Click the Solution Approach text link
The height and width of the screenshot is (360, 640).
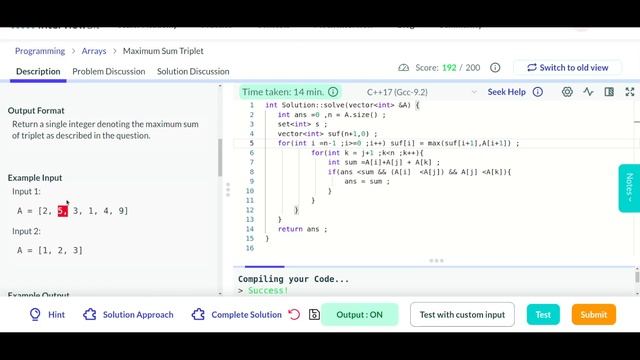pyautogui.click(x=138, y=315)
